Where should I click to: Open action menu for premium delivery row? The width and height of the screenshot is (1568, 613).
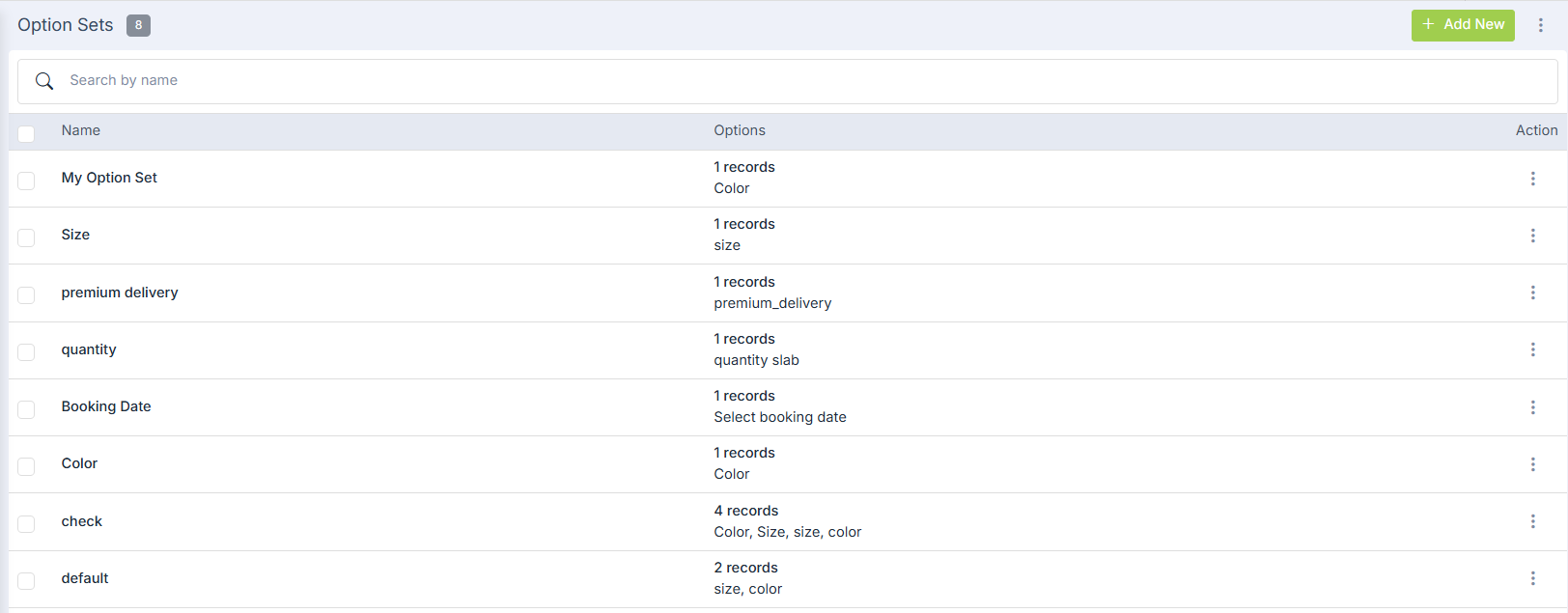click(x=1532, y=293)
